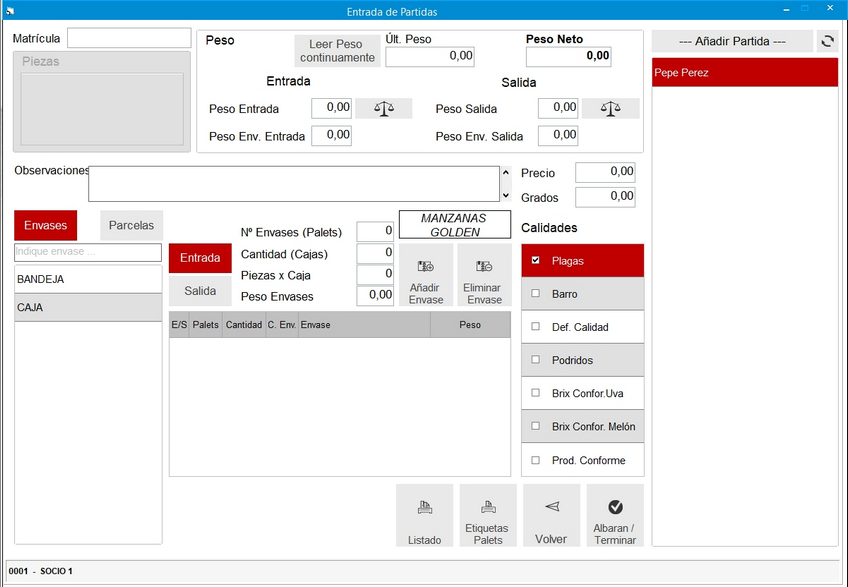Select the Entrada mode button
848x587 pixels.
coord(200,258)
